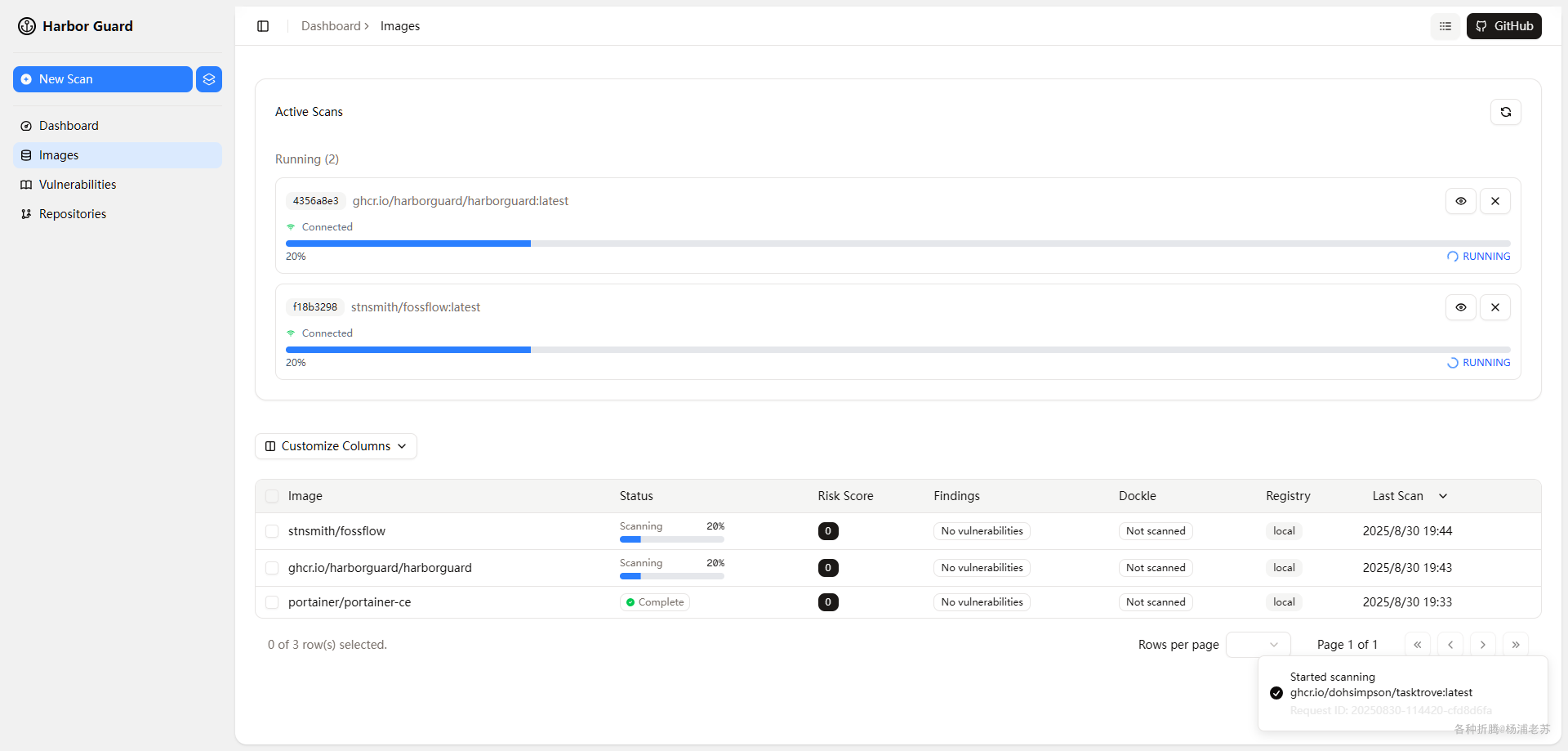This screenshot has height=751, width=1568.
Task: Click the Connected indicator for fossflow scan
Action: point(319,333)
